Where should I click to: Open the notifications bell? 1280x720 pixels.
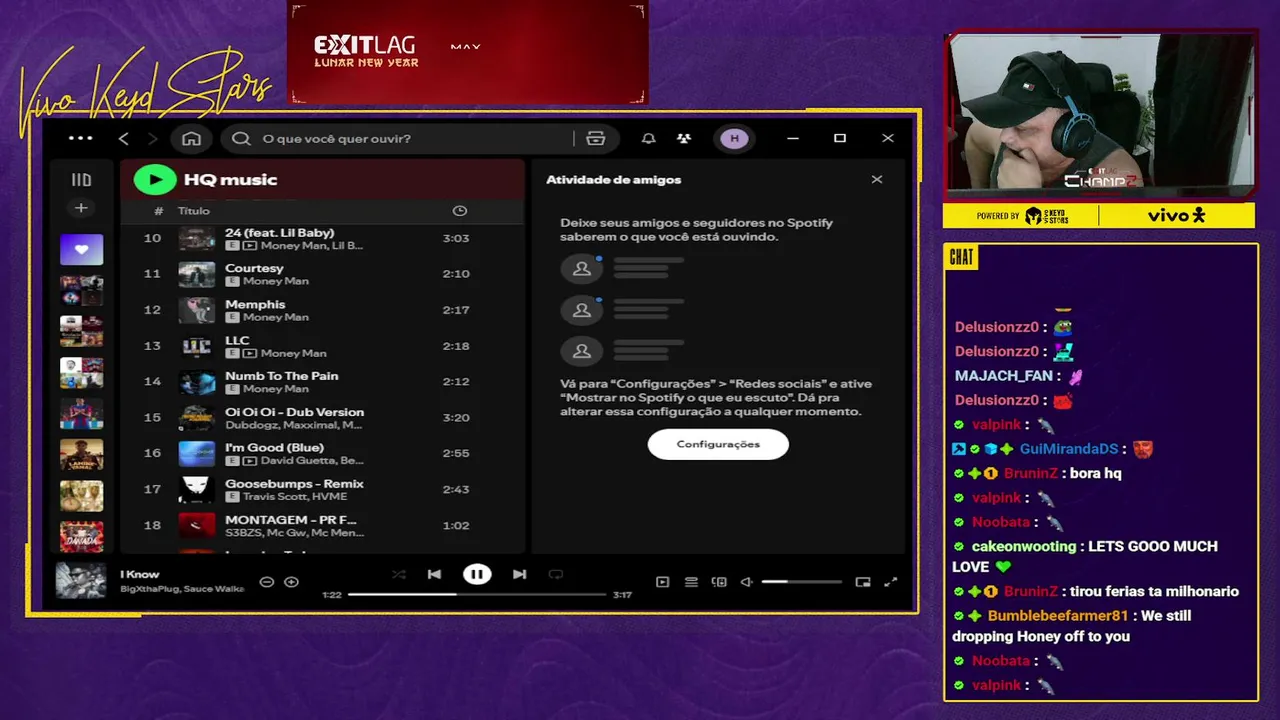[648, 138]
